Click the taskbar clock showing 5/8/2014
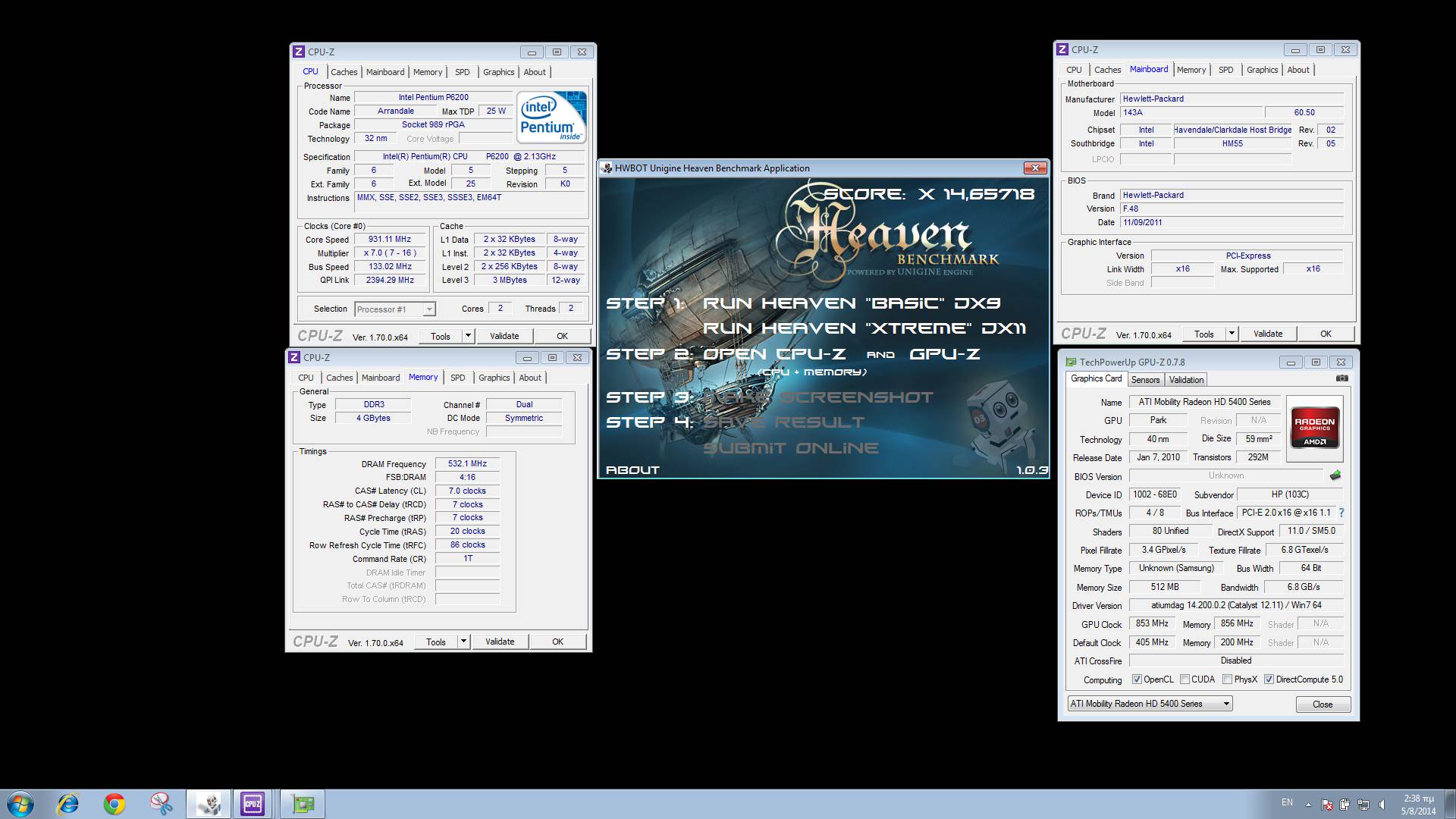Viewport: 1456px width, 819px height. point(1418,805)
